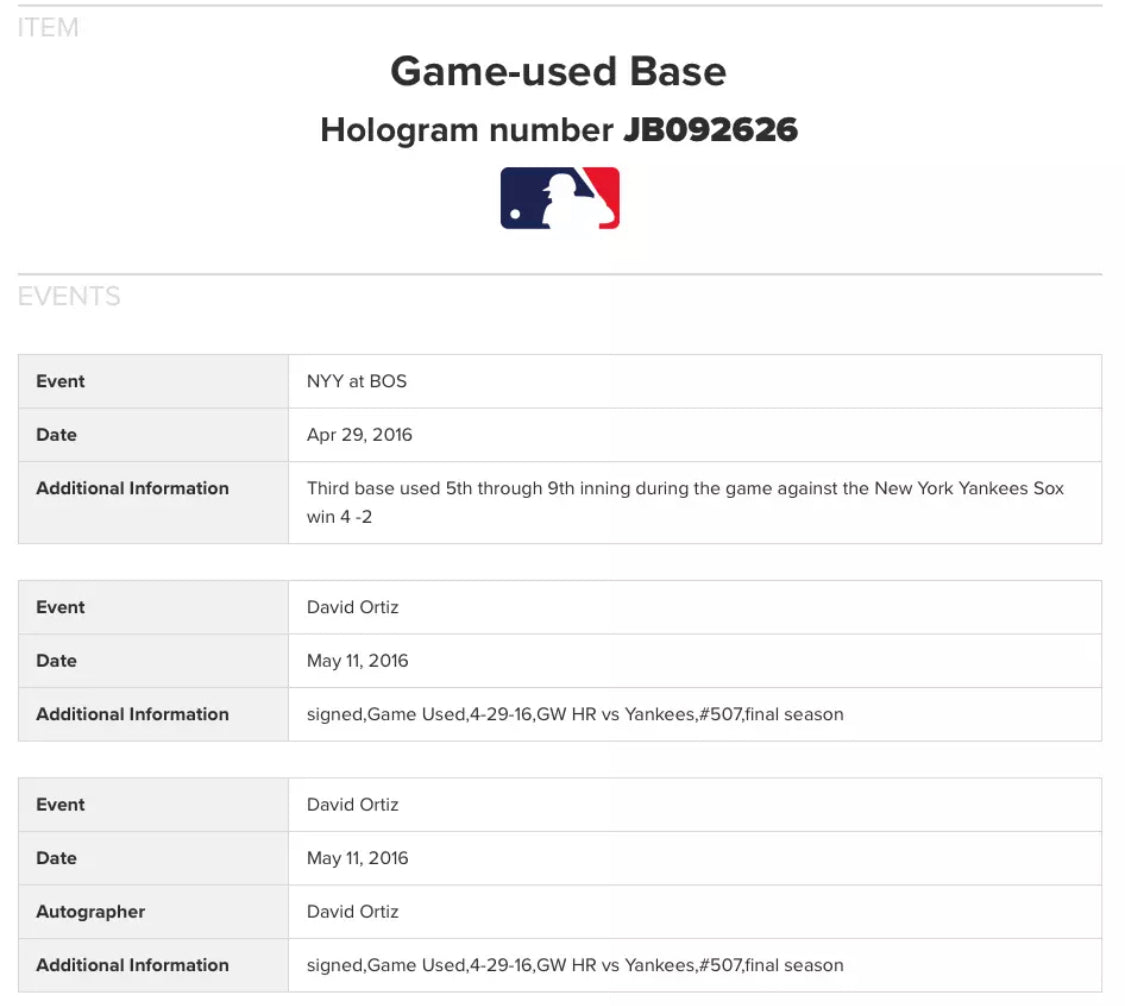
Task: Click the Date label directly above Autographer
Action: tap(56, 858)
